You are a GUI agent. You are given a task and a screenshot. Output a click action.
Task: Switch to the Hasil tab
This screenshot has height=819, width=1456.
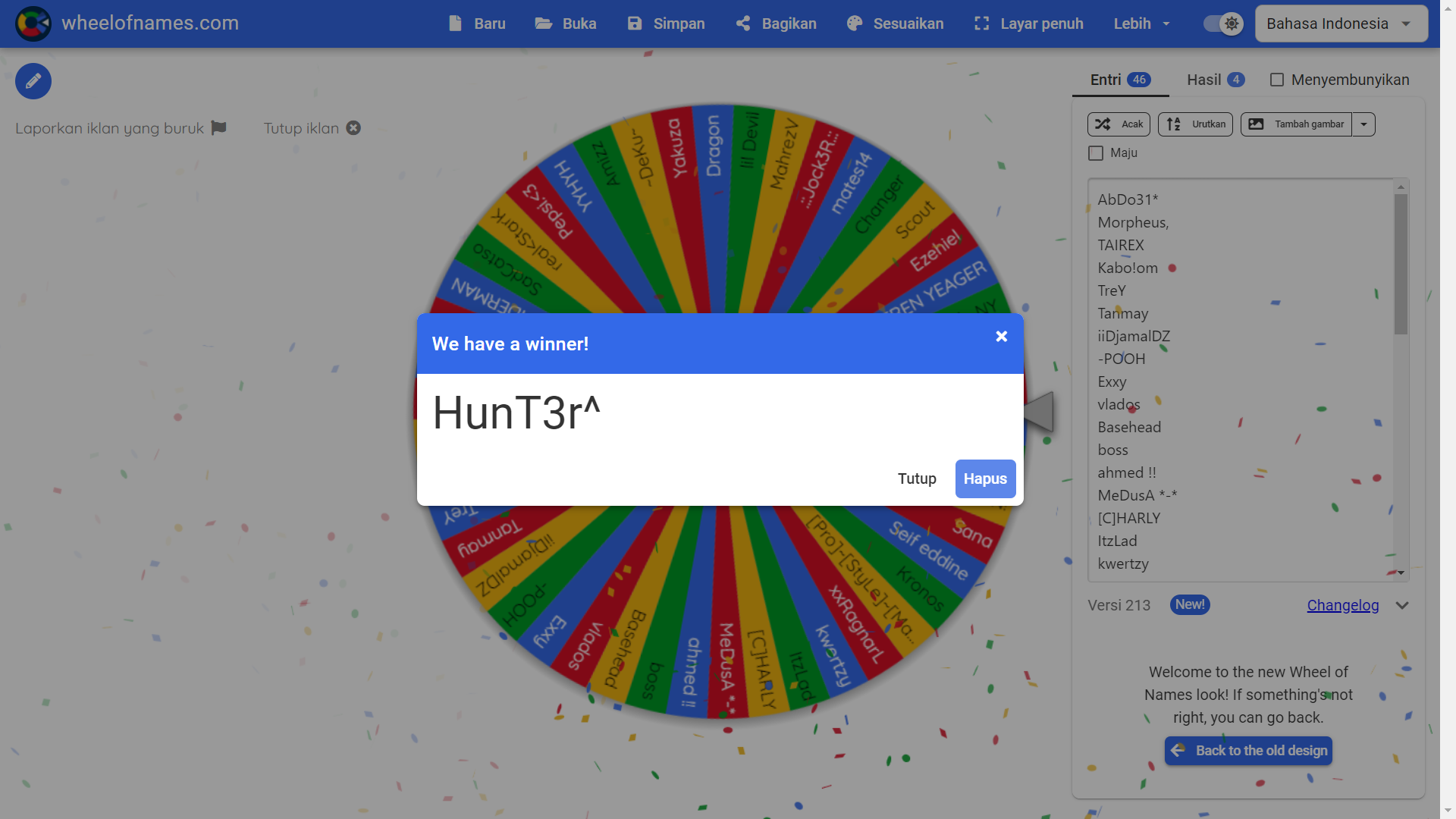[x=1215, y=80]
